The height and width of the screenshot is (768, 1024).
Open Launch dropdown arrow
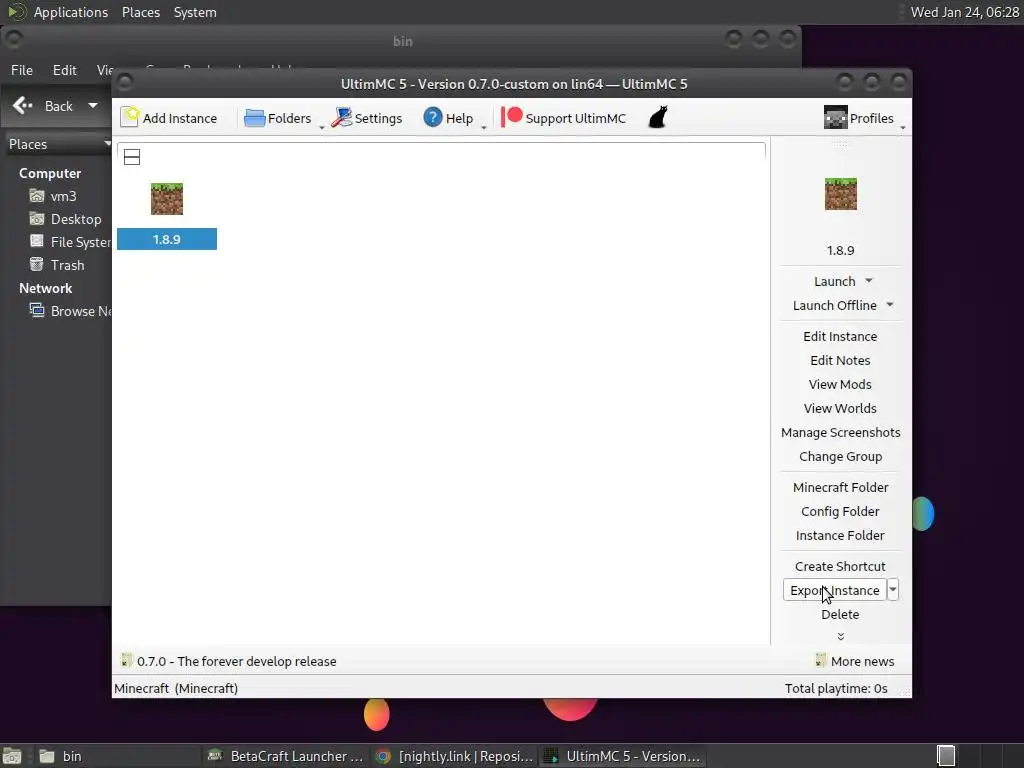pos(869,281)
